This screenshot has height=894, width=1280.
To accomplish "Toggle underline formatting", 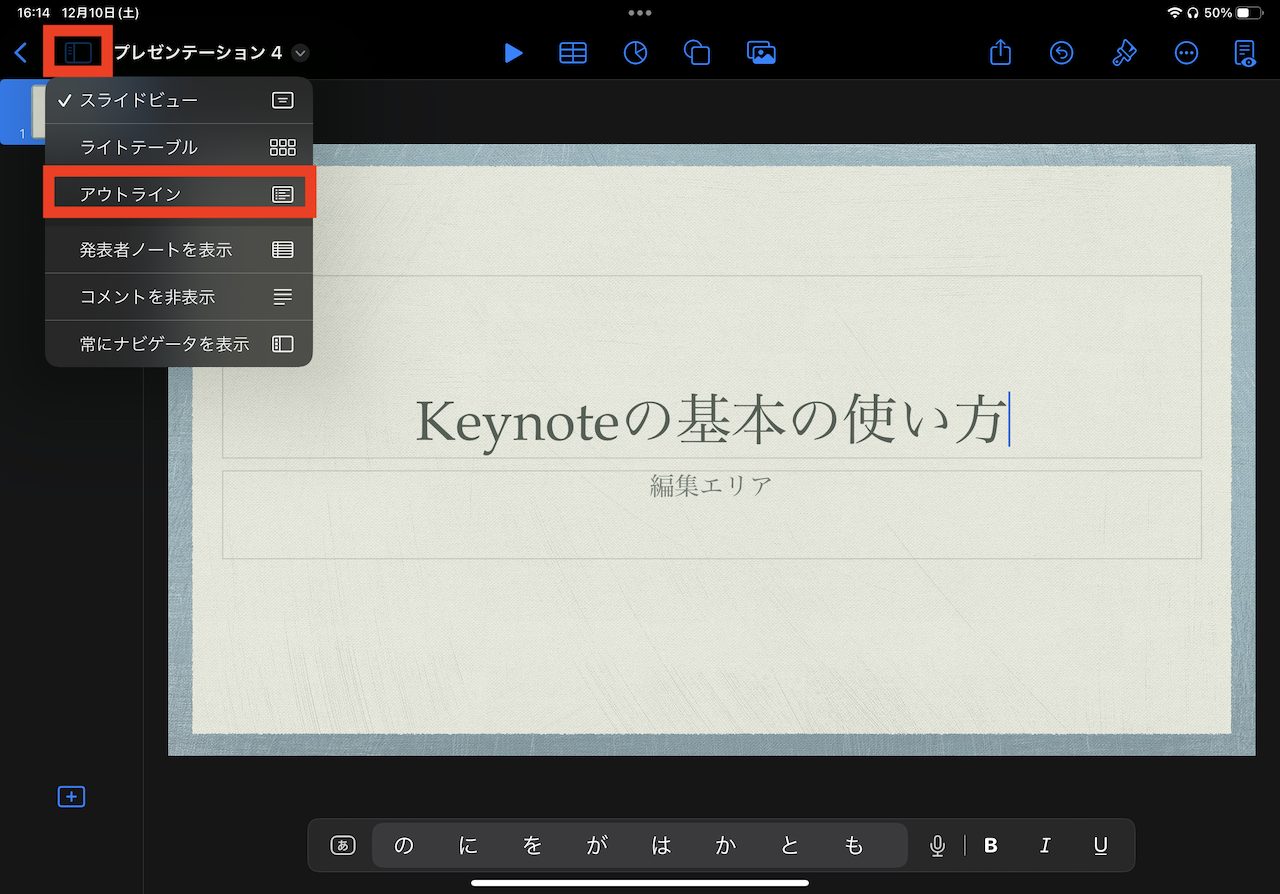I will click(x=1100, y=846).
